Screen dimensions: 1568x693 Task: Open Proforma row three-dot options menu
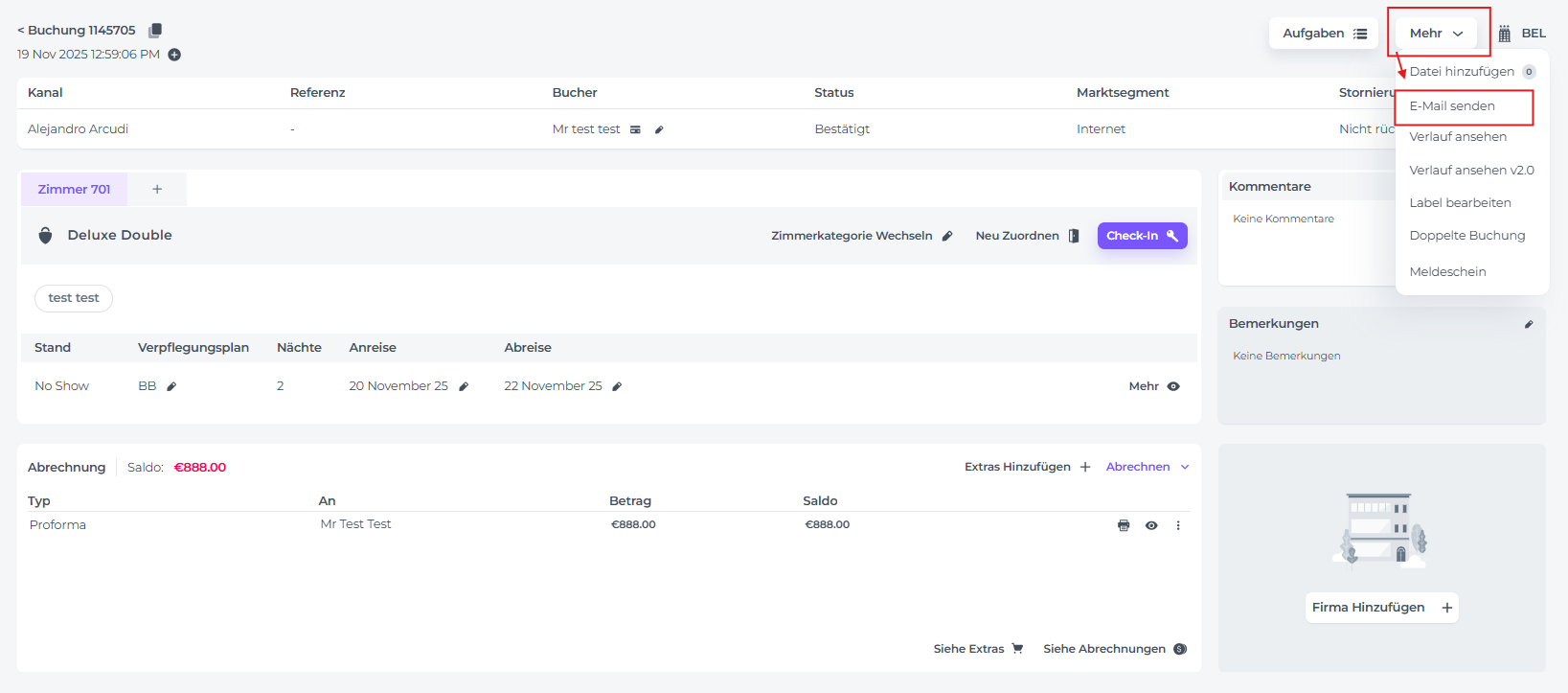(x=1178, y=525)
